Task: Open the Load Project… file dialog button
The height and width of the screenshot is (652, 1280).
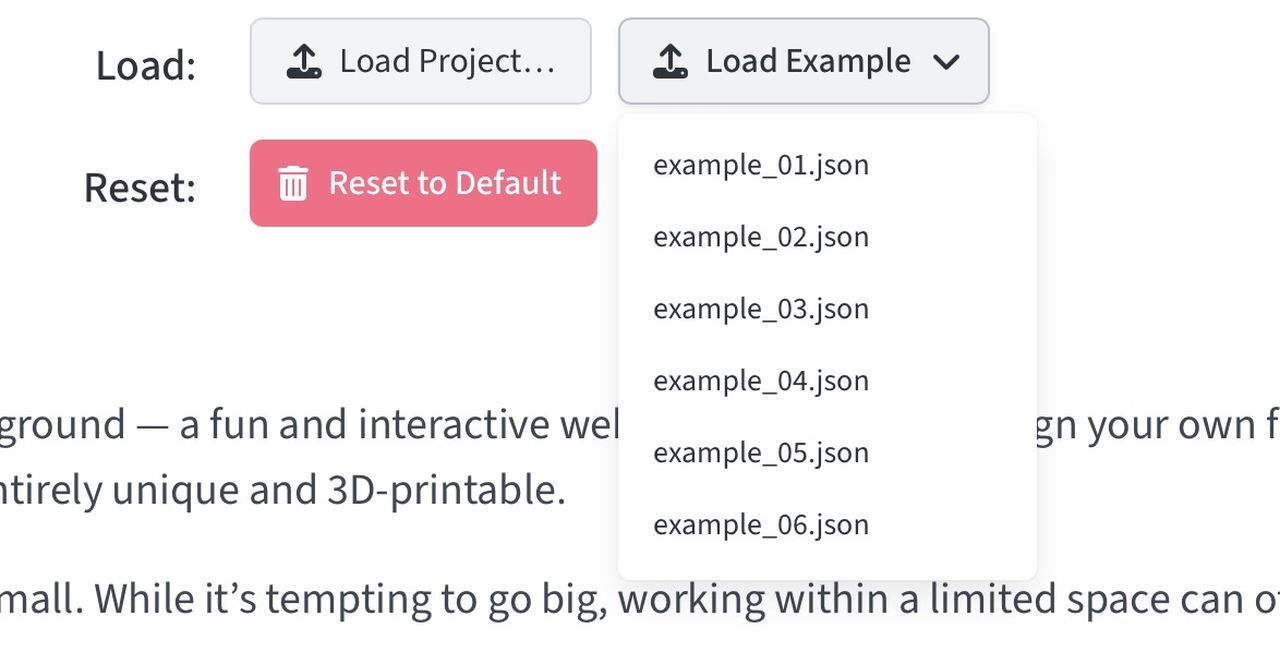Action: point(421,62)
